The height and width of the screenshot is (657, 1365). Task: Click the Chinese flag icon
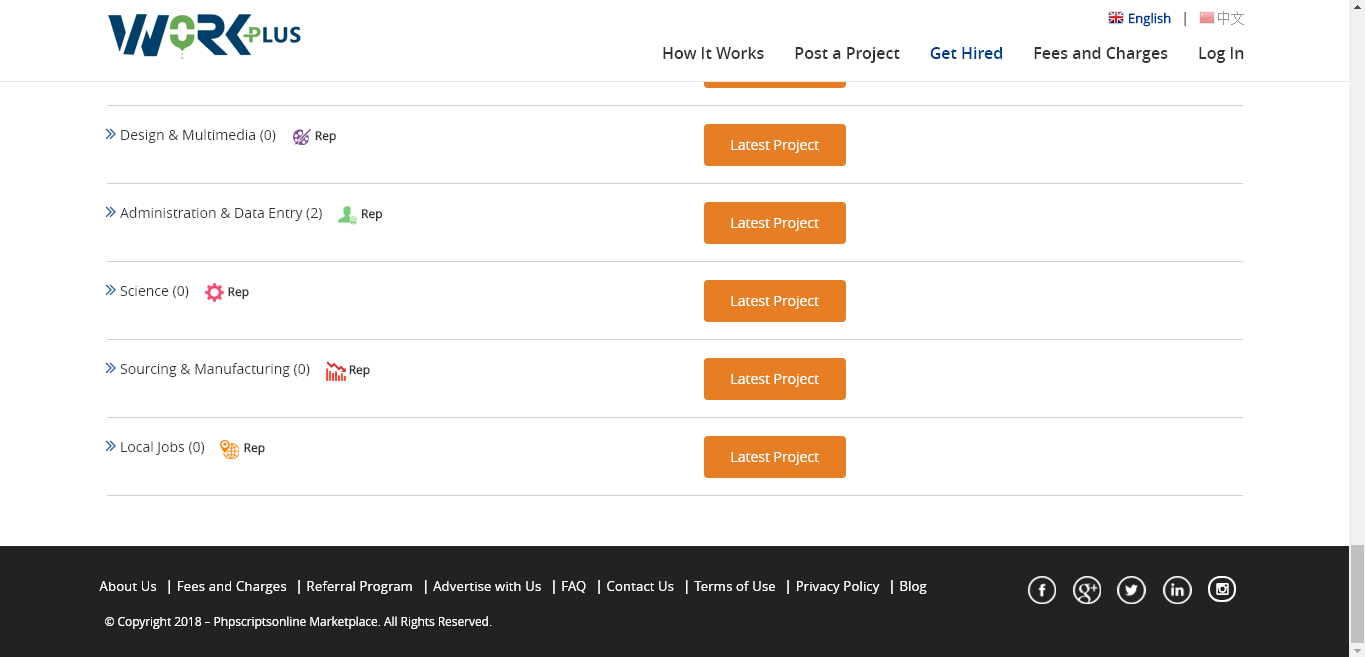click(1207, 18)
